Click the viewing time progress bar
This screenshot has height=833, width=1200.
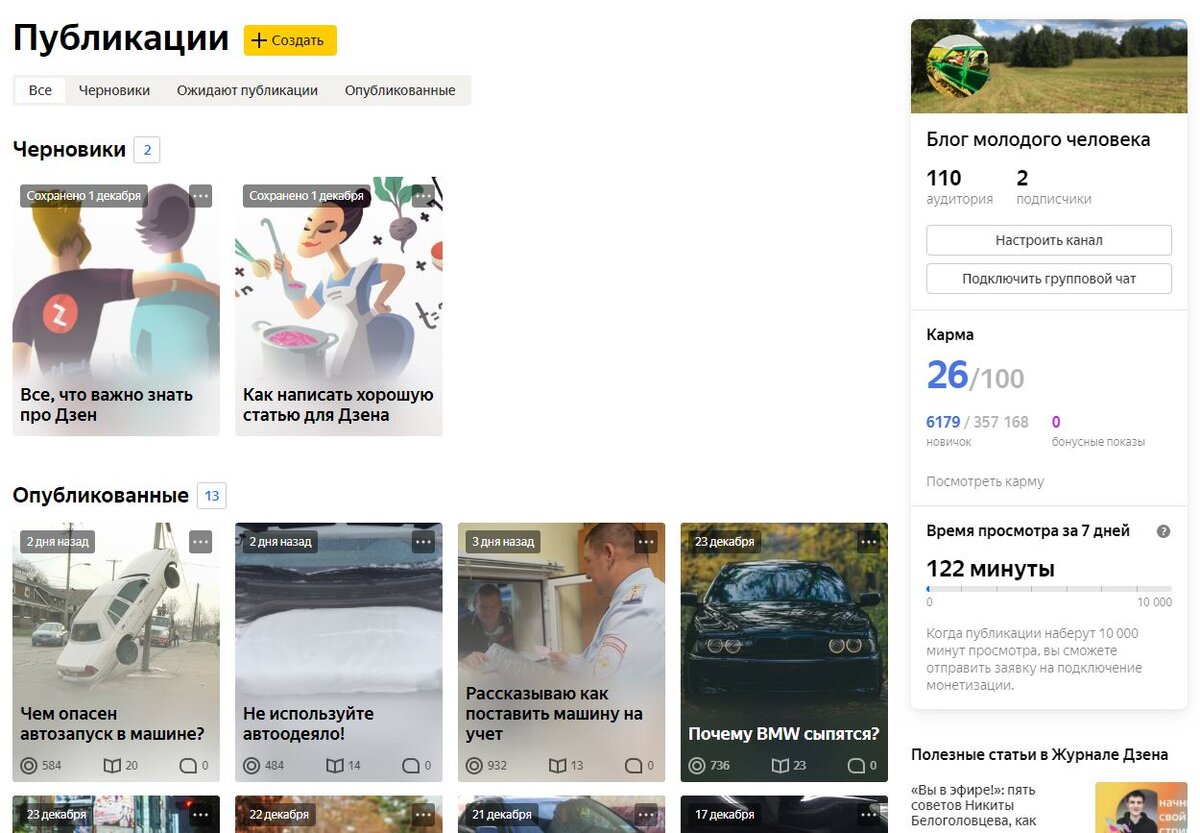1049,589
